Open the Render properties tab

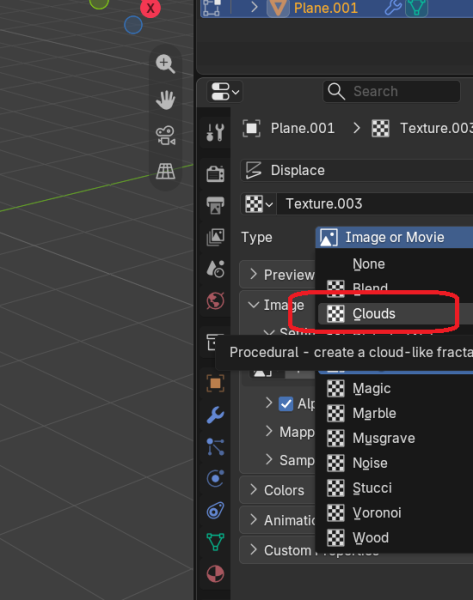(x=215, y=174)
